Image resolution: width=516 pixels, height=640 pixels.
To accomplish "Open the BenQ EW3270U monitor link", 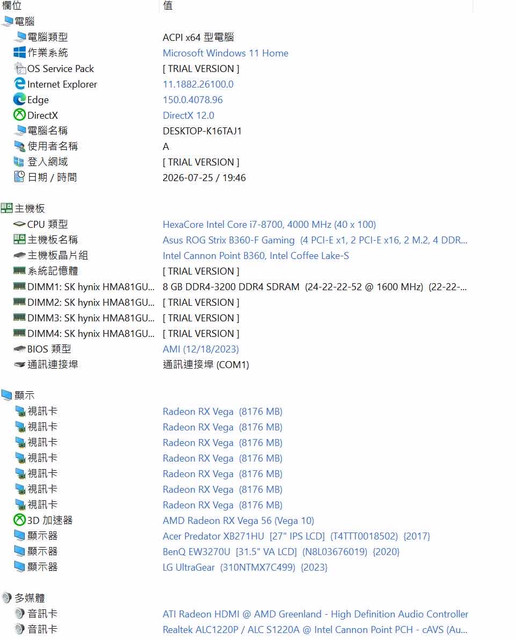I will pos(280,551).
